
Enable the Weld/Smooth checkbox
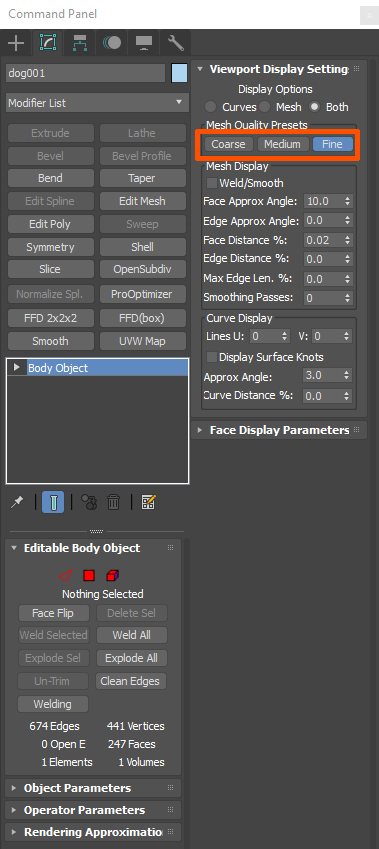click(x=212, y=184)
